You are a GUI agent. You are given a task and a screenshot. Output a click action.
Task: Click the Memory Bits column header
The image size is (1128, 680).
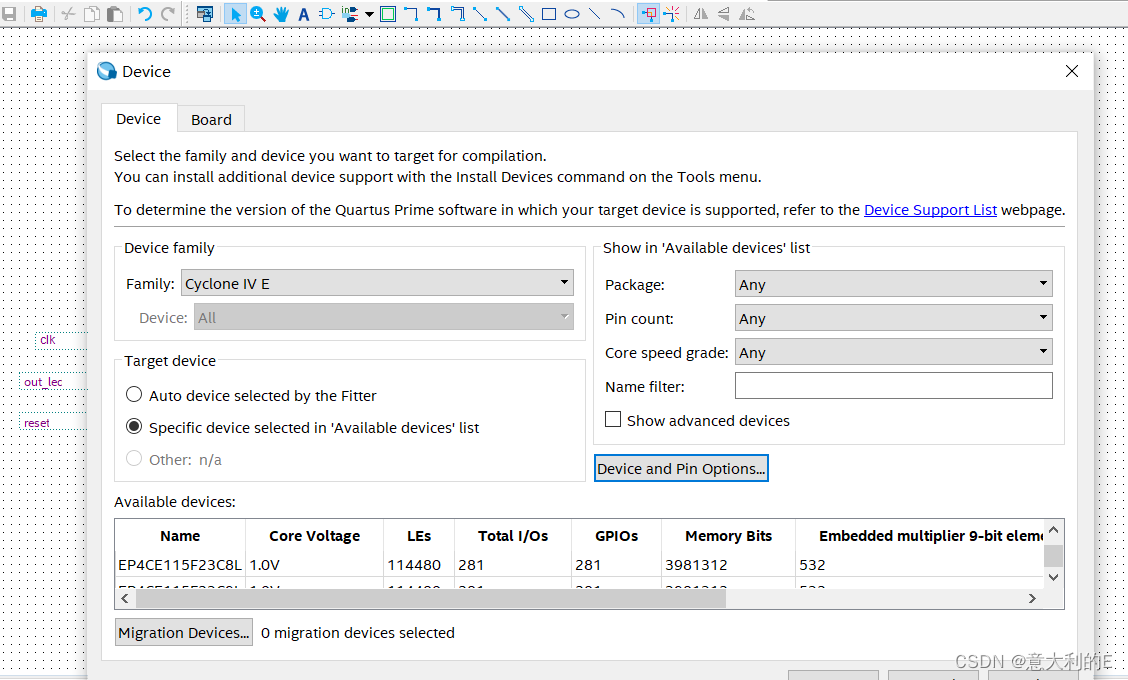click(x=728, y=536)
